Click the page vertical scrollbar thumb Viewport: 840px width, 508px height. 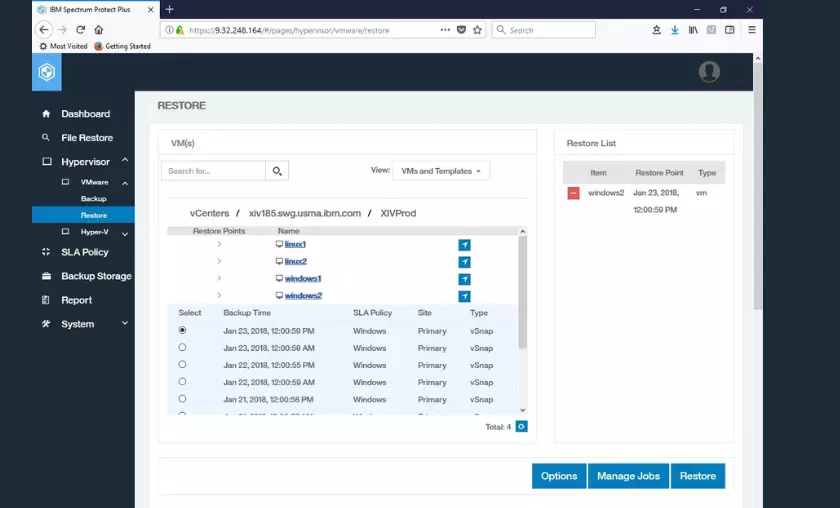point(758,186)
